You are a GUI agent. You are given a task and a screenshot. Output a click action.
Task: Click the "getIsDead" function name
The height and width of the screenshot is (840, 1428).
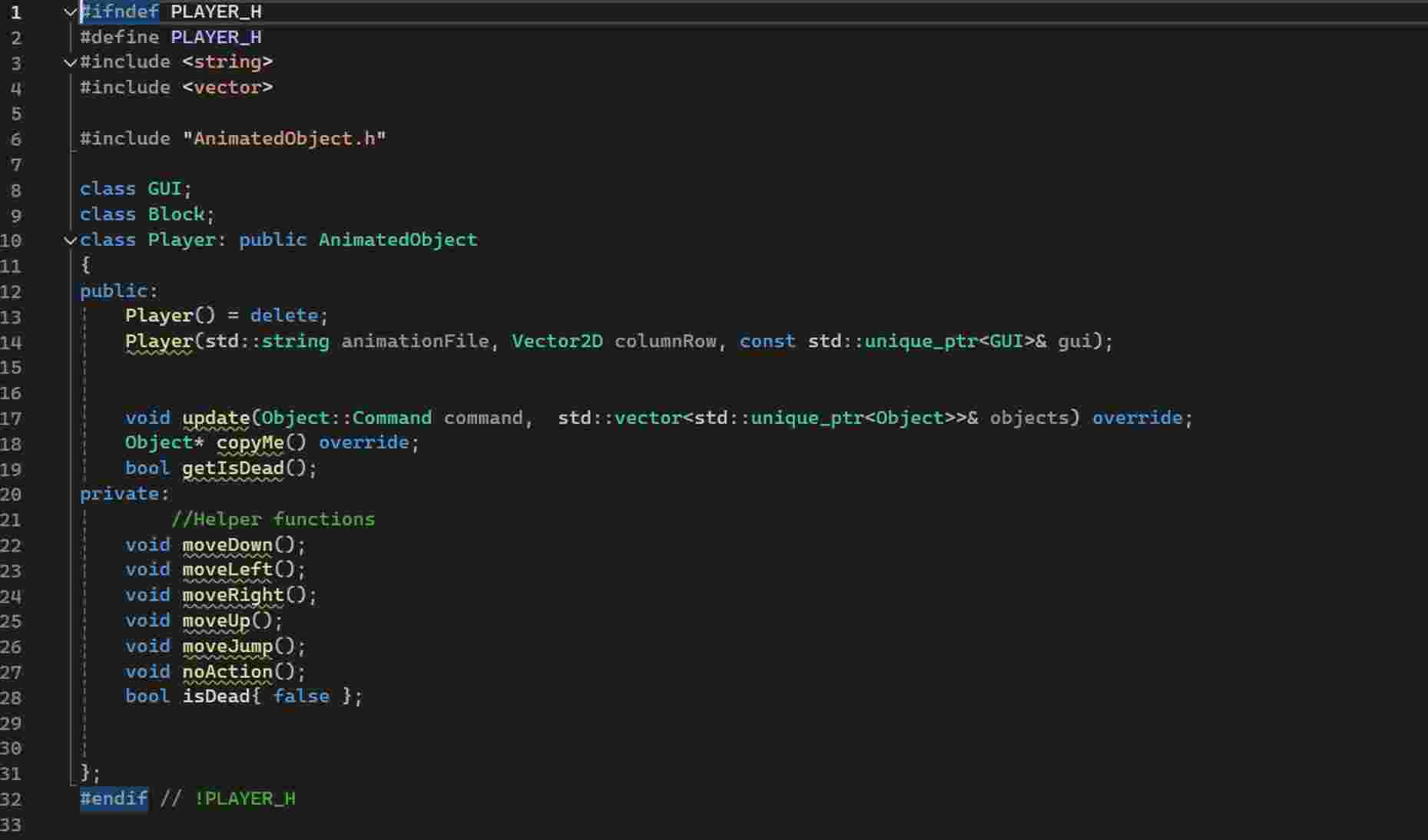234,468
